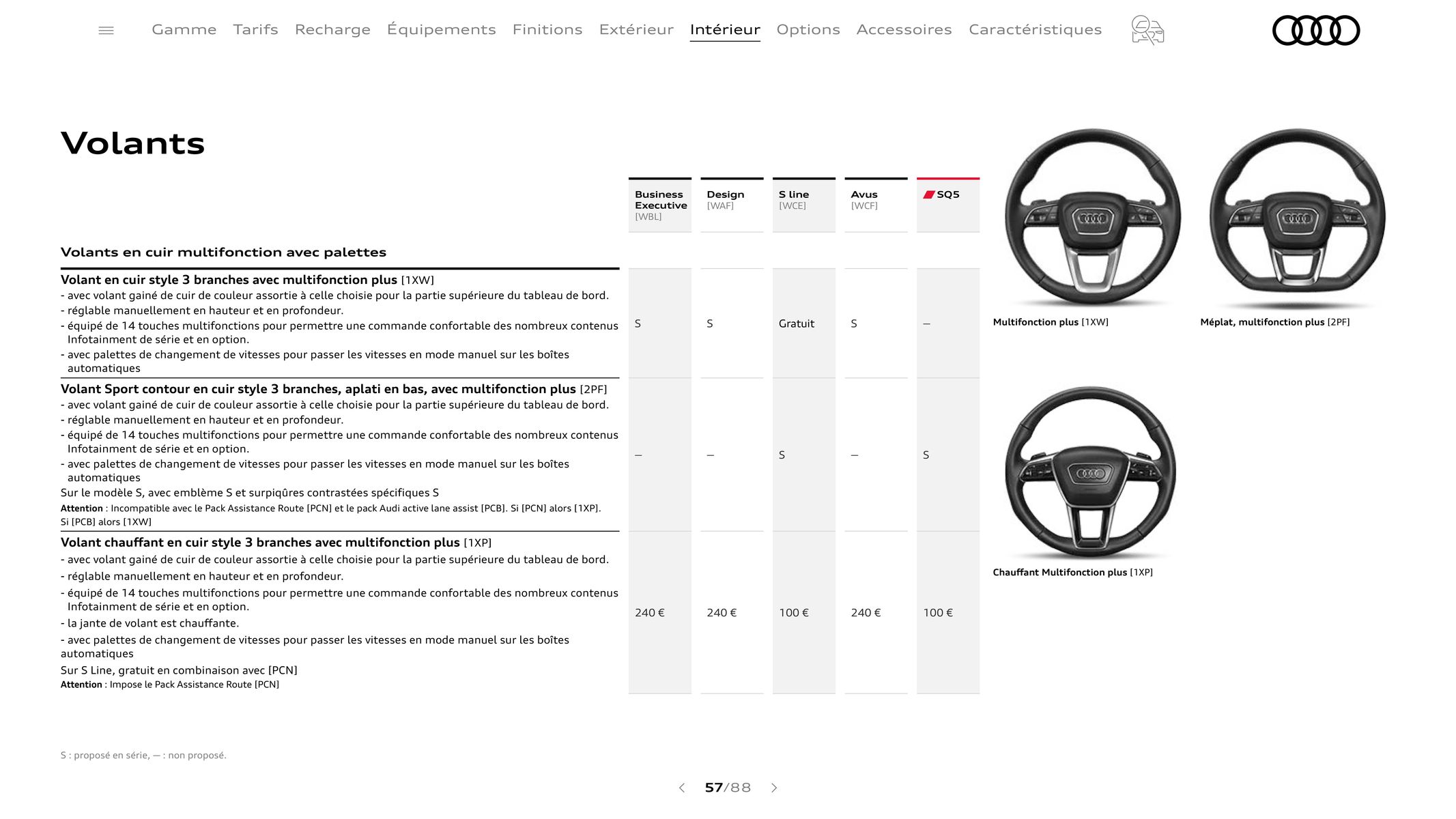The height and width of the screenshot is (819, 1456).
Task: Click the Audi four-rings logo
Action: click(x=1316, y=31)
